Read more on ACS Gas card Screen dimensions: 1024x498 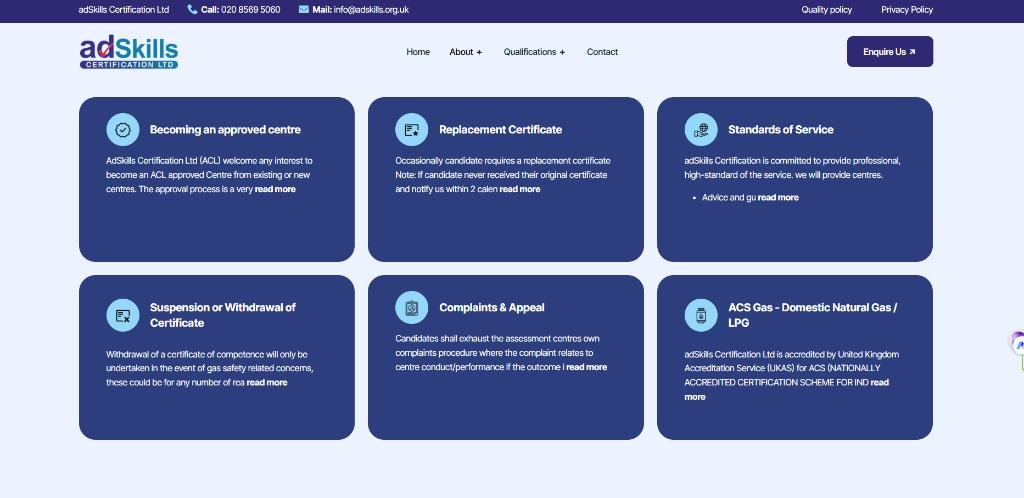(x=786, y=390)
